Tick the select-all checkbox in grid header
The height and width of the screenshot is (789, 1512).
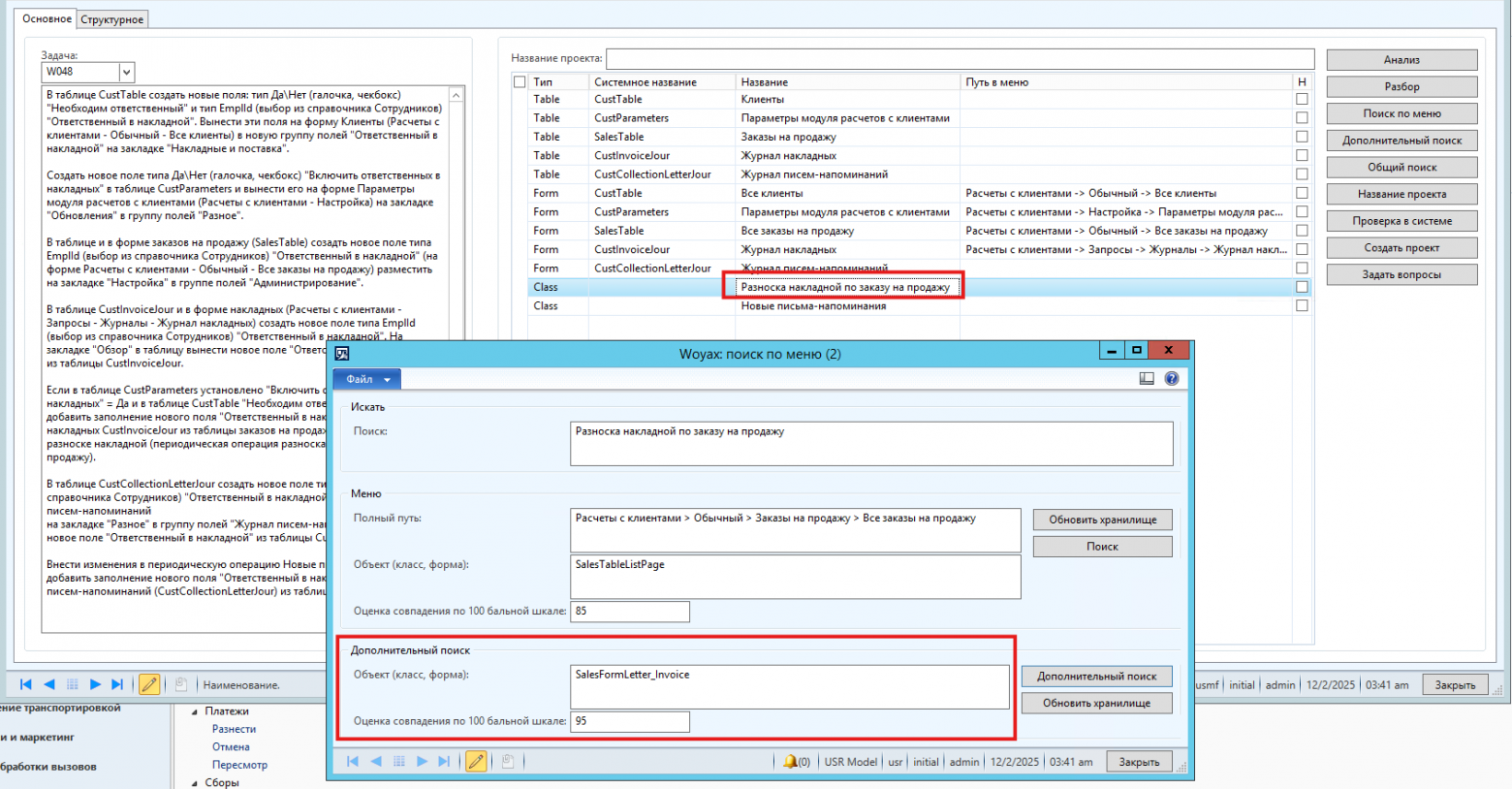520,82
